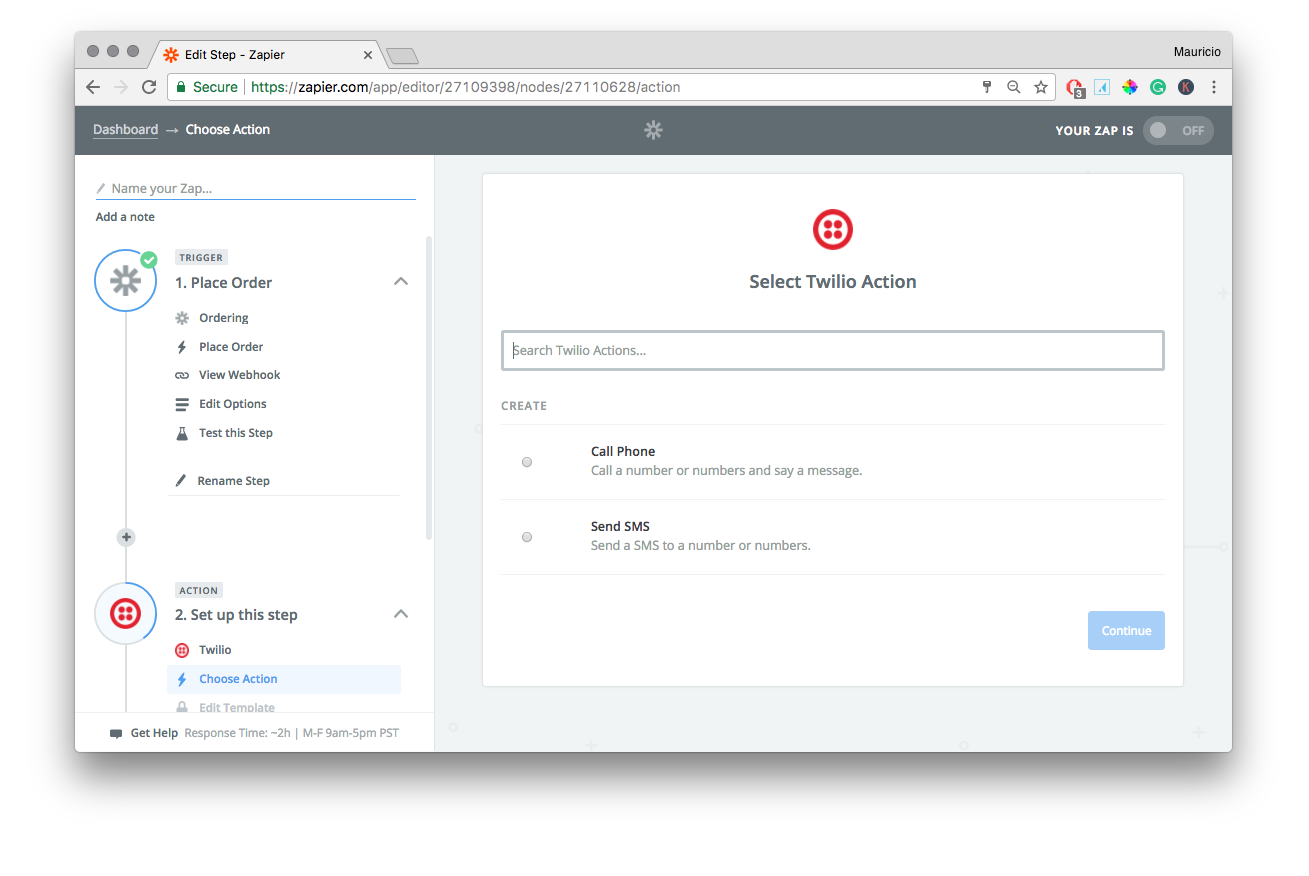Focus the Search Twilio Actions field

pyautogui.click(x=833, y=351)
